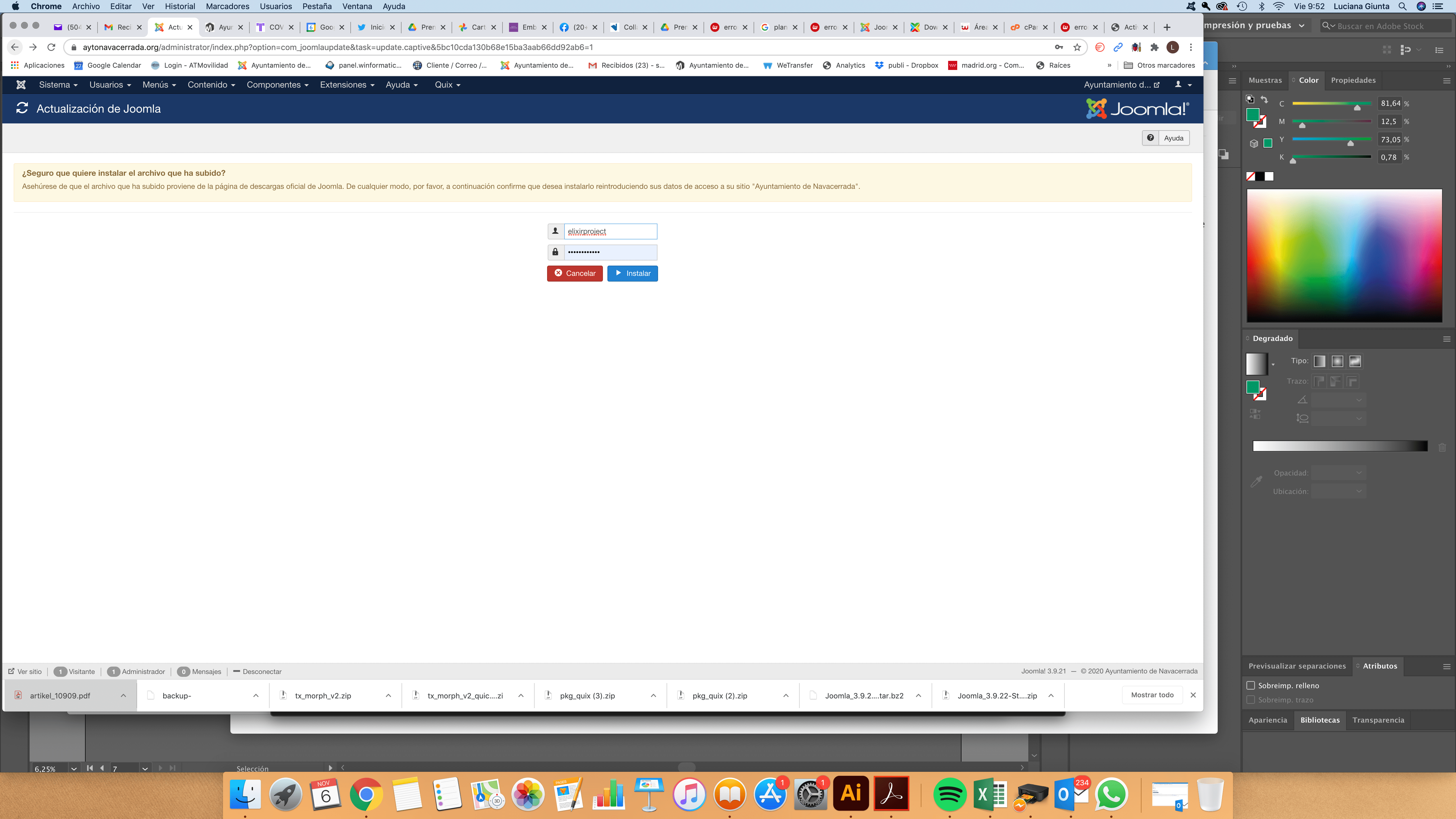Open WhatsApp from the Dock

(1111, 794)
